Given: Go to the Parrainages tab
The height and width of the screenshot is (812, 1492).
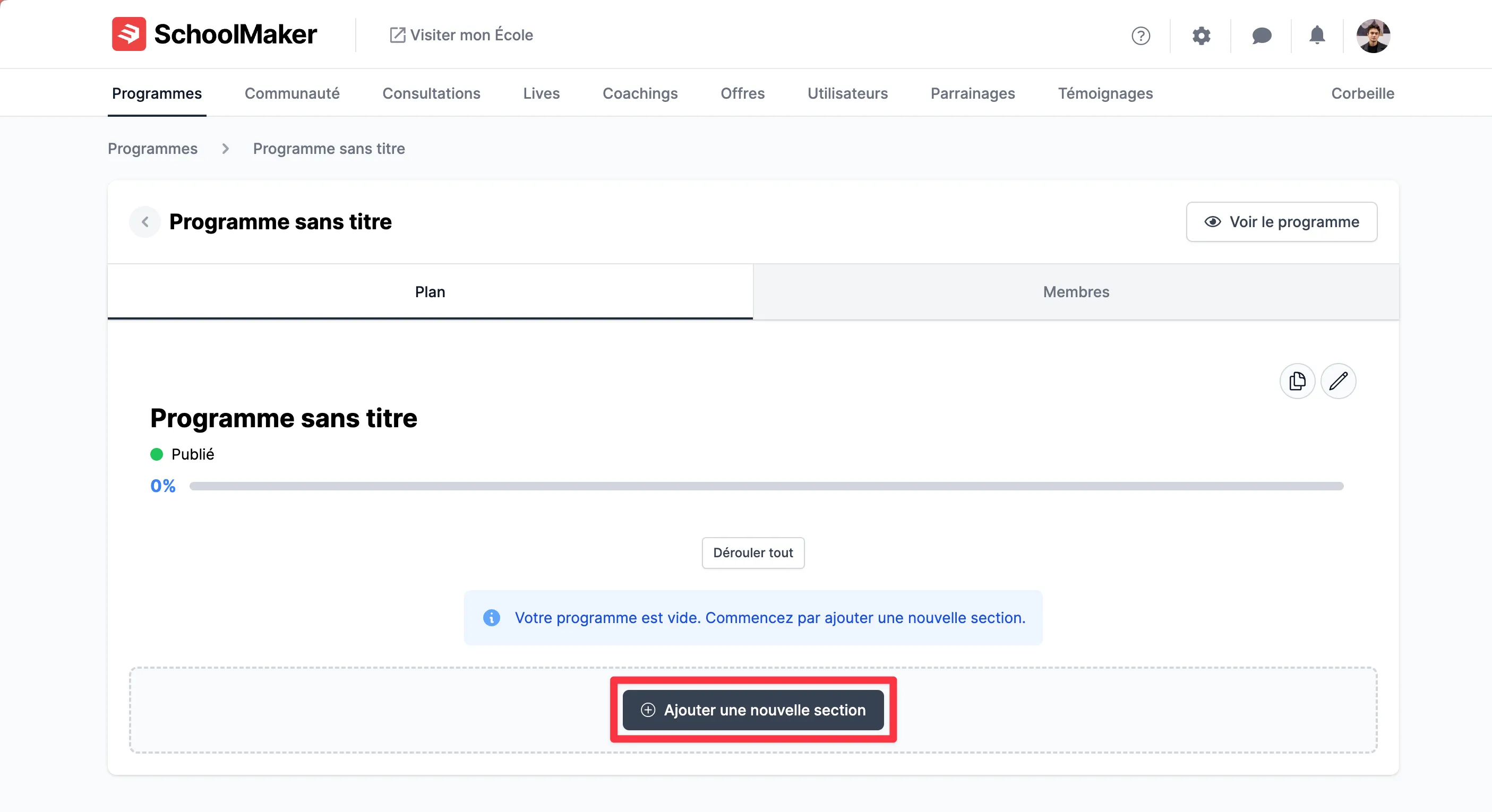Looking at the screenshot, I should (x=973, y=94).
